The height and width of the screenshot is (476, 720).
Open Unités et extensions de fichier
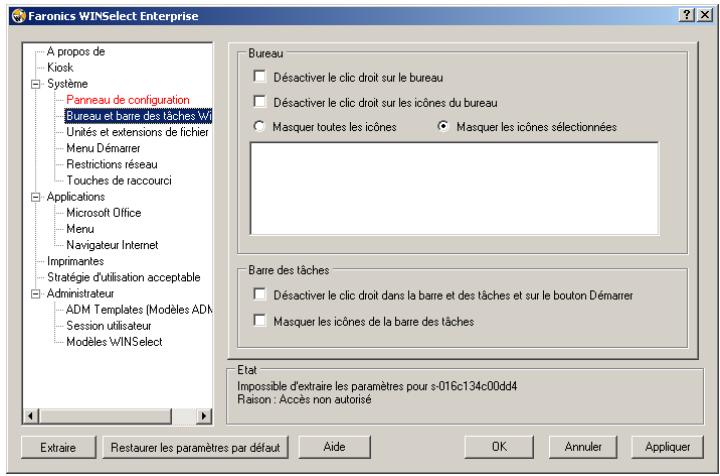pyautogui.click(x=137, y=132)
